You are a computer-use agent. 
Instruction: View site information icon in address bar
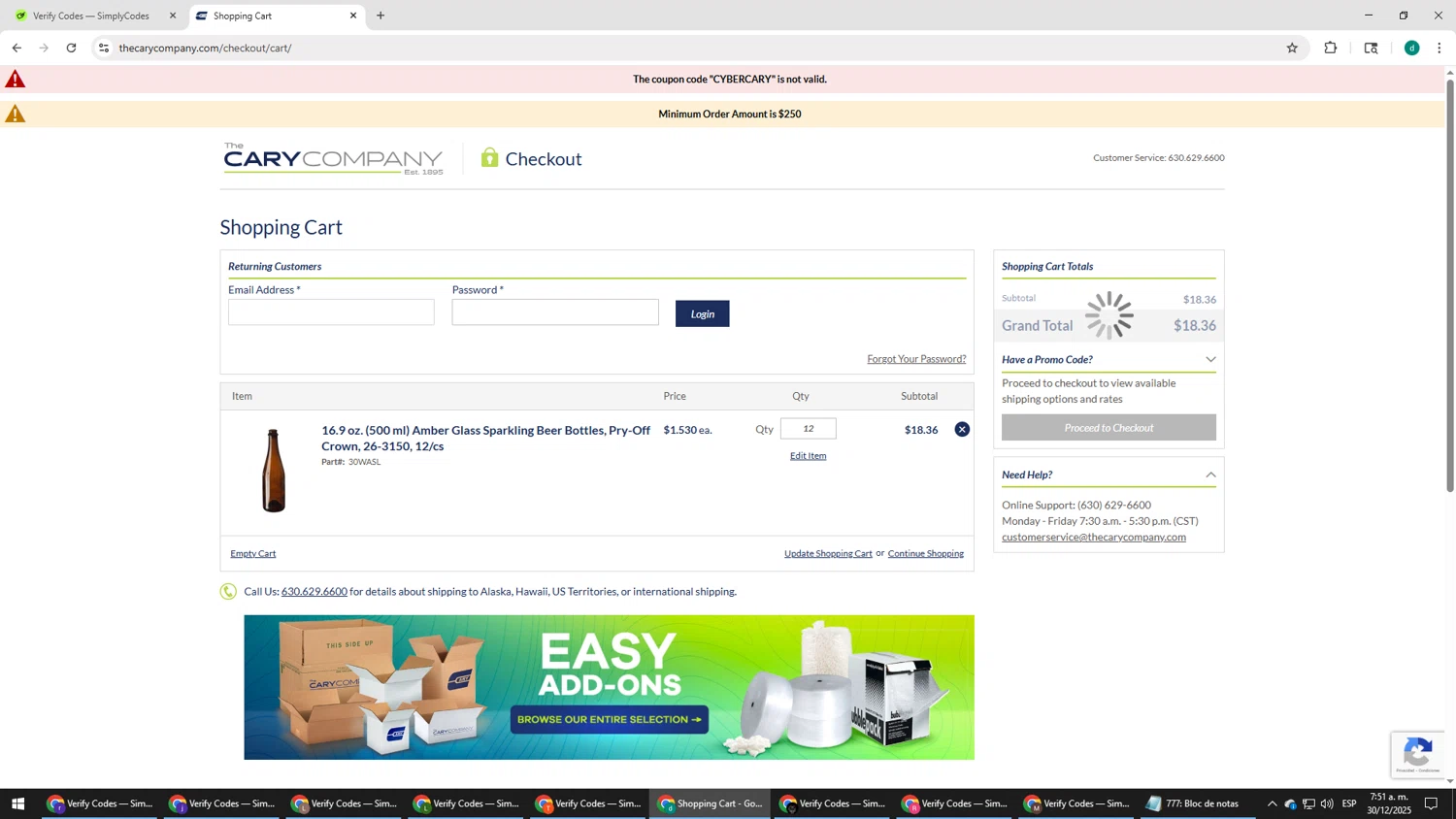(x=104, y=48)
